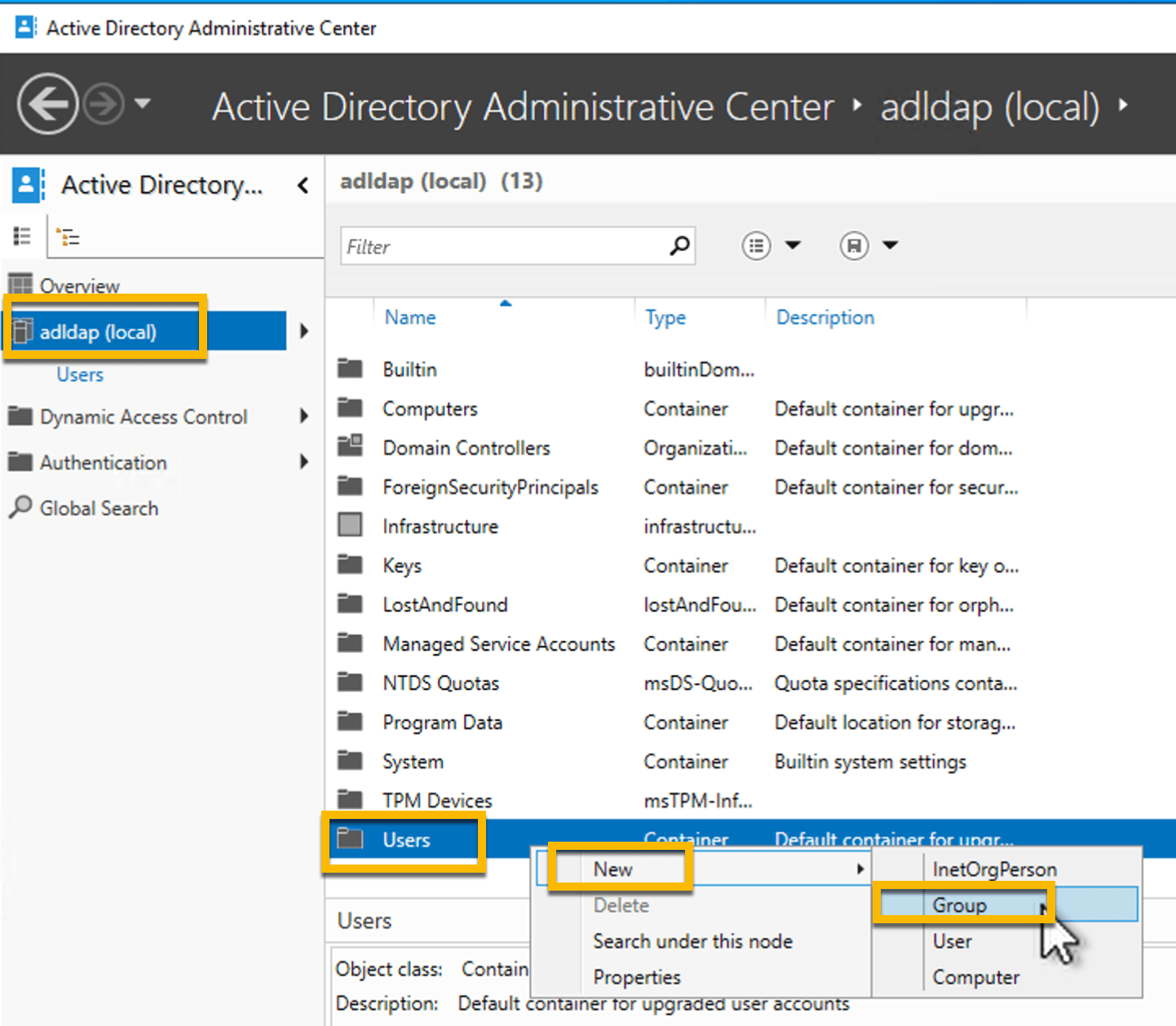
Task: Select the Program Data row
Action: coord(750,722)
